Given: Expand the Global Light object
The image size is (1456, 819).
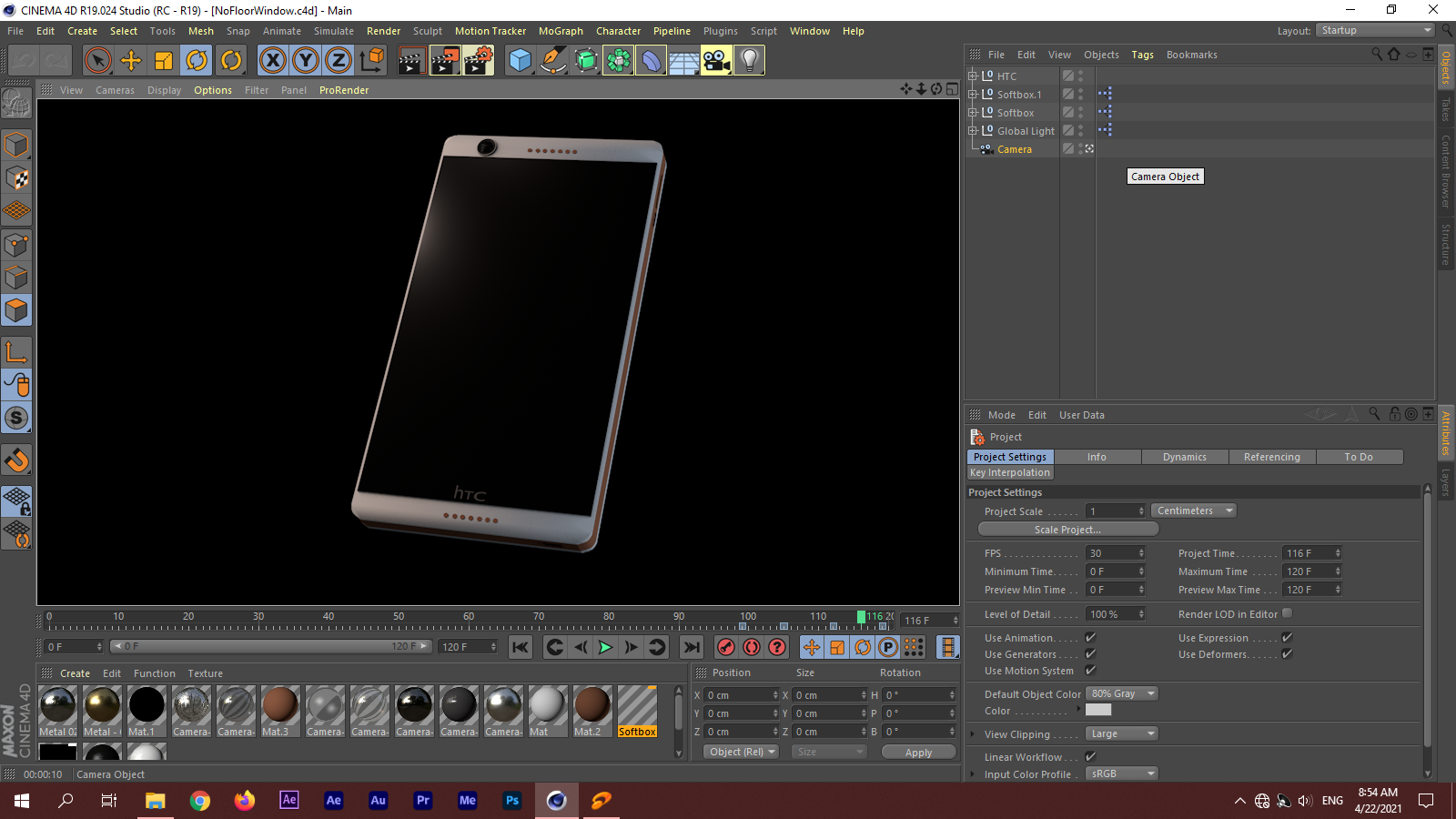Looking at the screenshot, I should click(972, 131).
